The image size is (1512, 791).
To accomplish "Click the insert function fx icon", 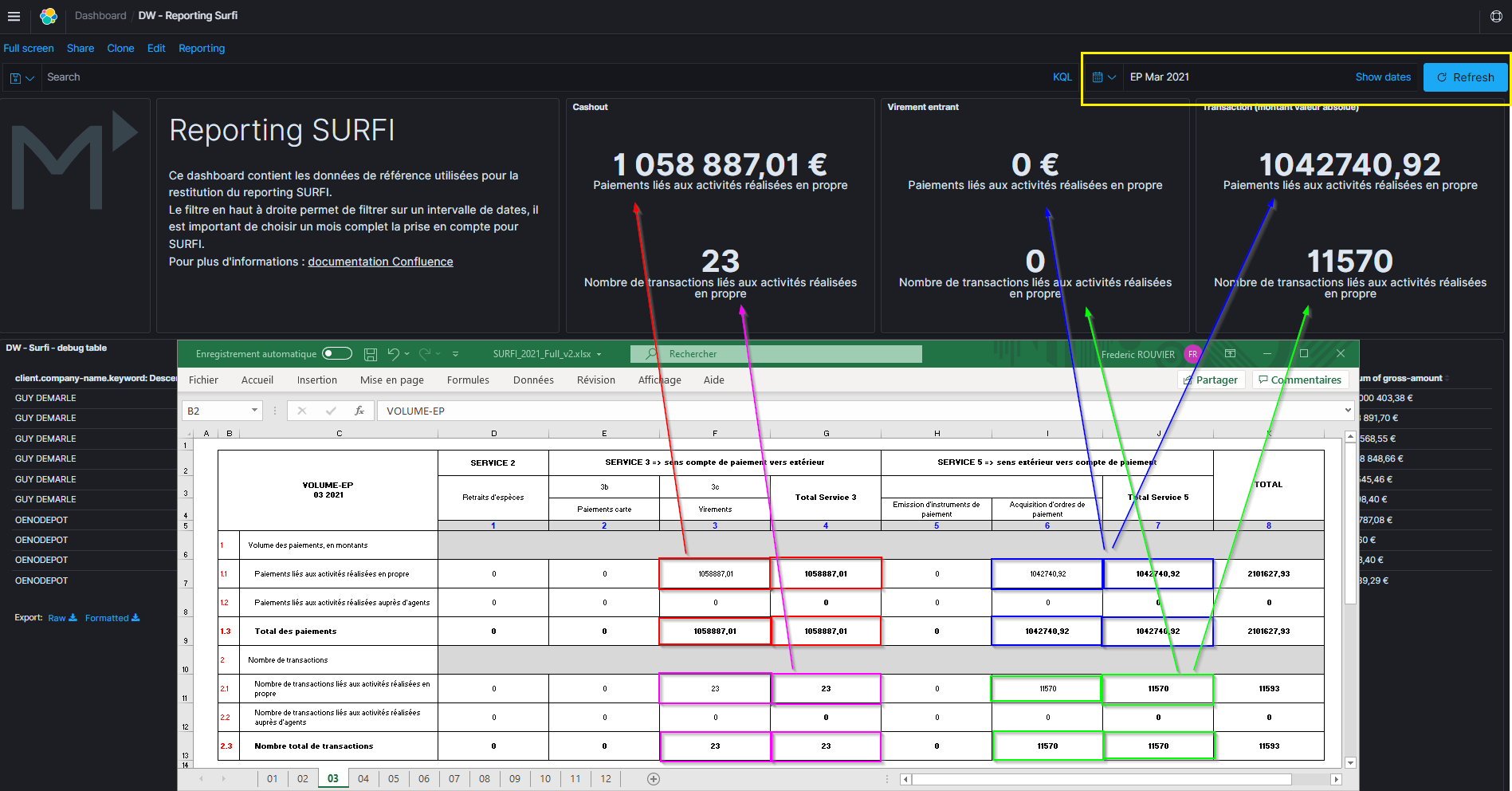I will coord(359,411).
